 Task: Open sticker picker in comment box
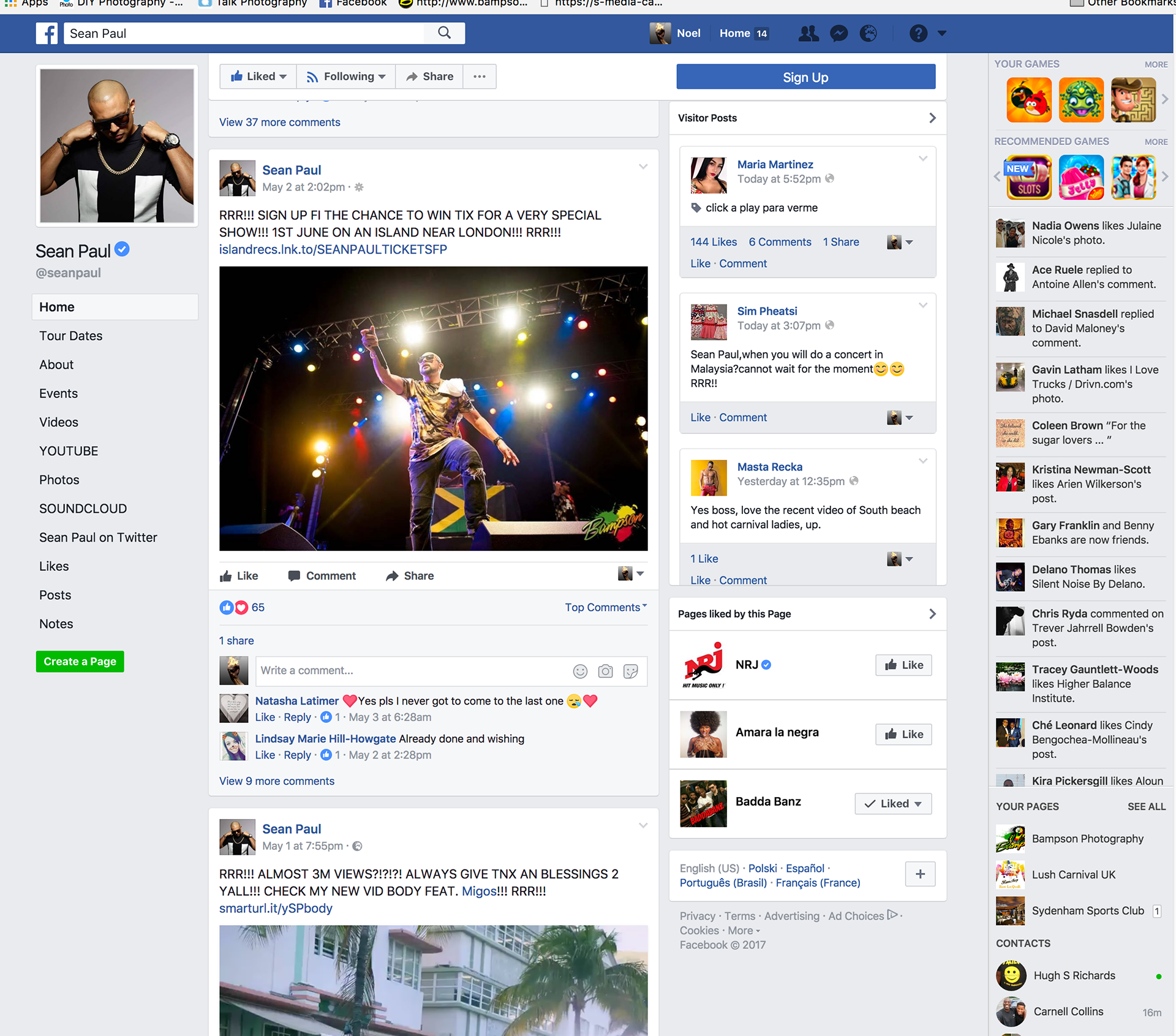tap(630, 671)
